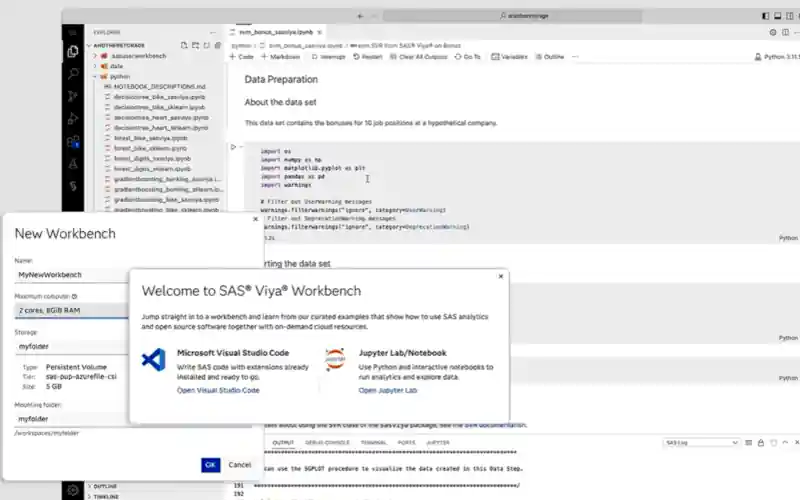Screen dimensions: 800x500
Task: Open Variables from notebook toolbar
Action: pos(509,57)
